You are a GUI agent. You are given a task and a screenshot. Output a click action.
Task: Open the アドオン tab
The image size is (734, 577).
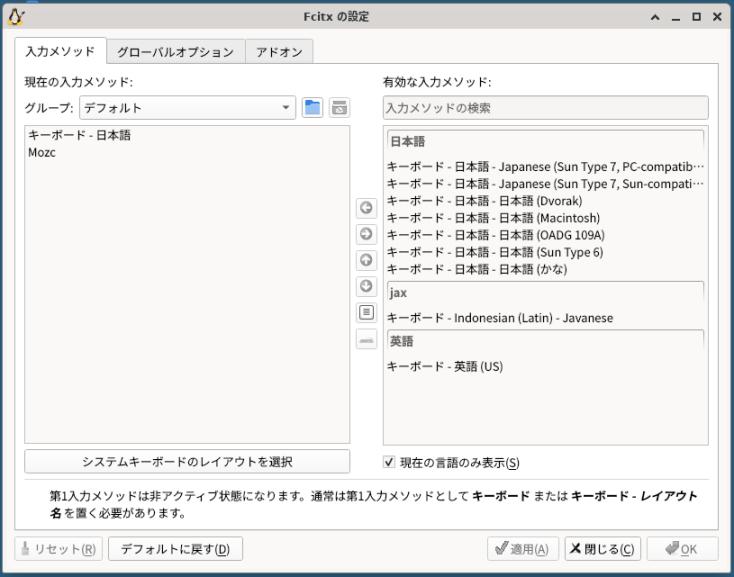coord(279,52)
